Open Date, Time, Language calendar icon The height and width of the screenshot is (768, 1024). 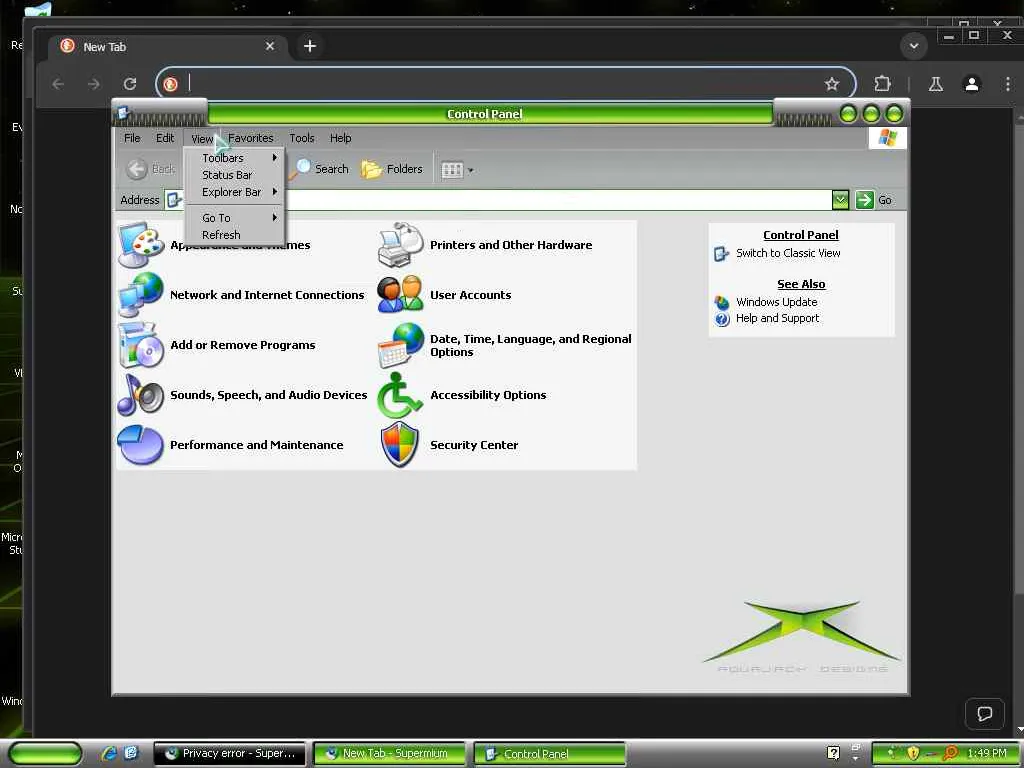400,345
